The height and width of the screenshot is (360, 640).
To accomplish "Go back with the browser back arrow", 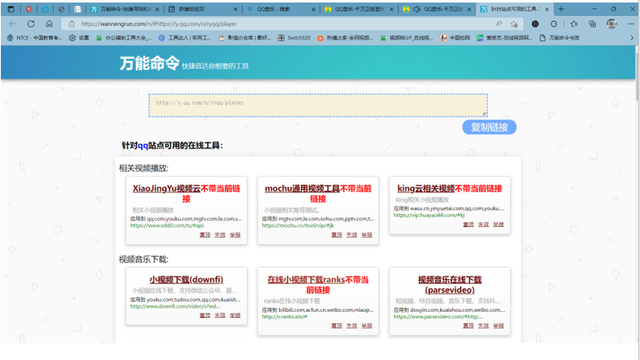I will [x=12, y=24].
